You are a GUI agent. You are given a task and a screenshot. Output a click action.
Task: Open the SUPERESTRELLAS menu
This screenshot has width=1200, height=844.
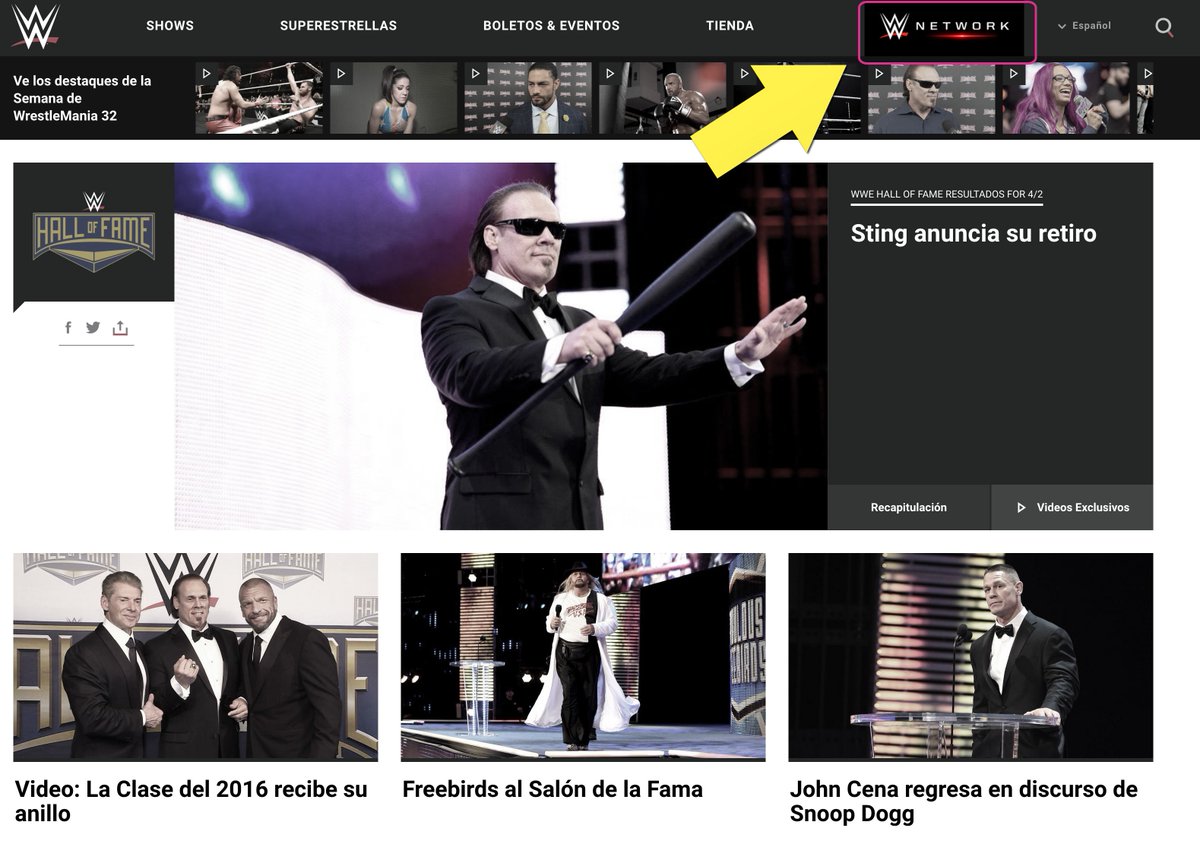tap(338, 26)
